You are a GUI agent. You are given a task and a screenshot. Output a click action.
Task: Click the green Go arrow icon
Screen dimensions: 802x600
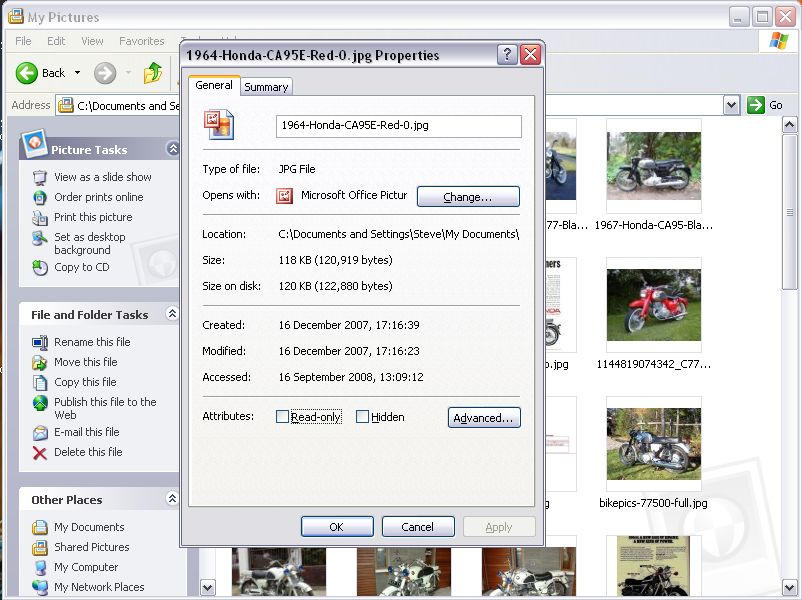[756, 105]
